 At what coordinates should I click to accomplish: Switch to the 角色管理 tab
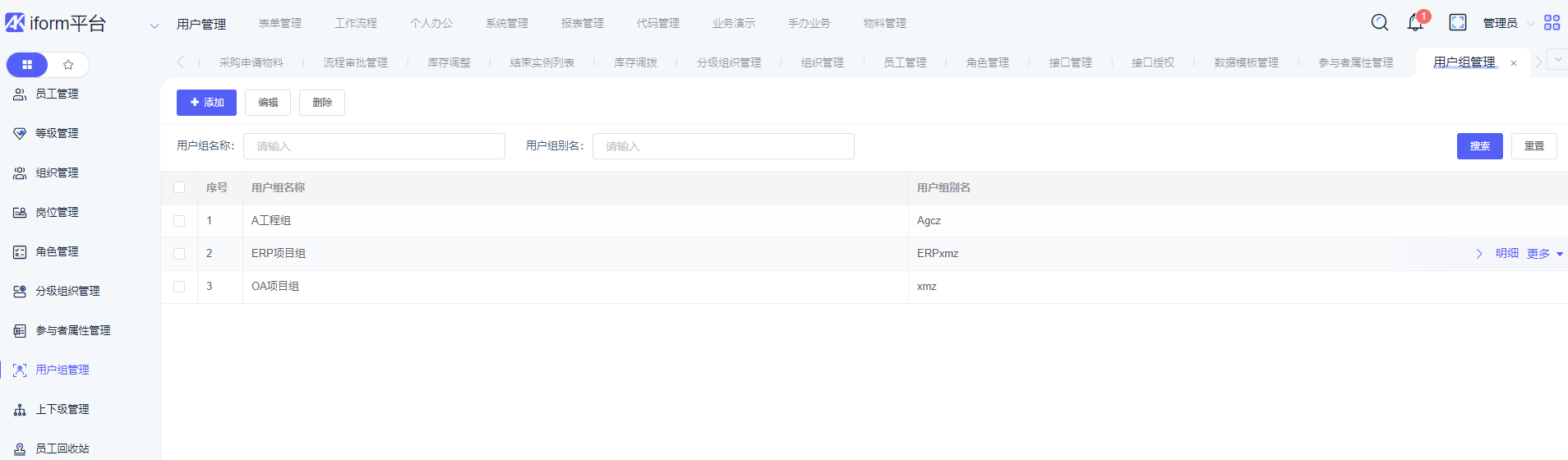click(x=987, y=62)
